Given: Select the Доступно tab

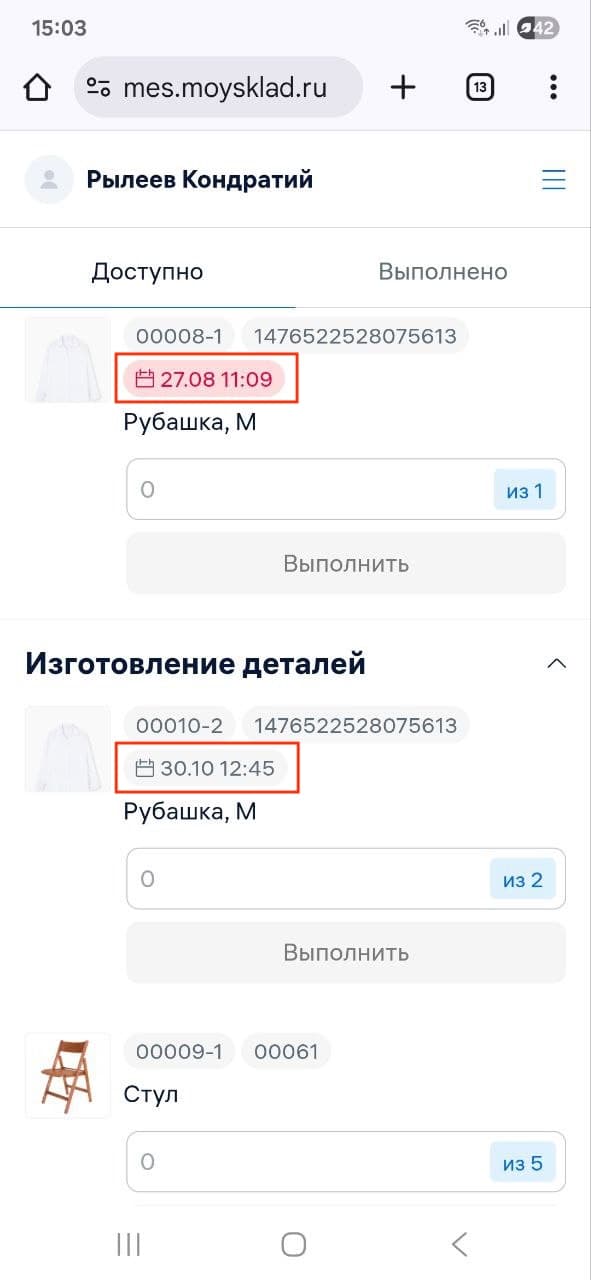Looking at the screenshot, I should coord(147,270).
